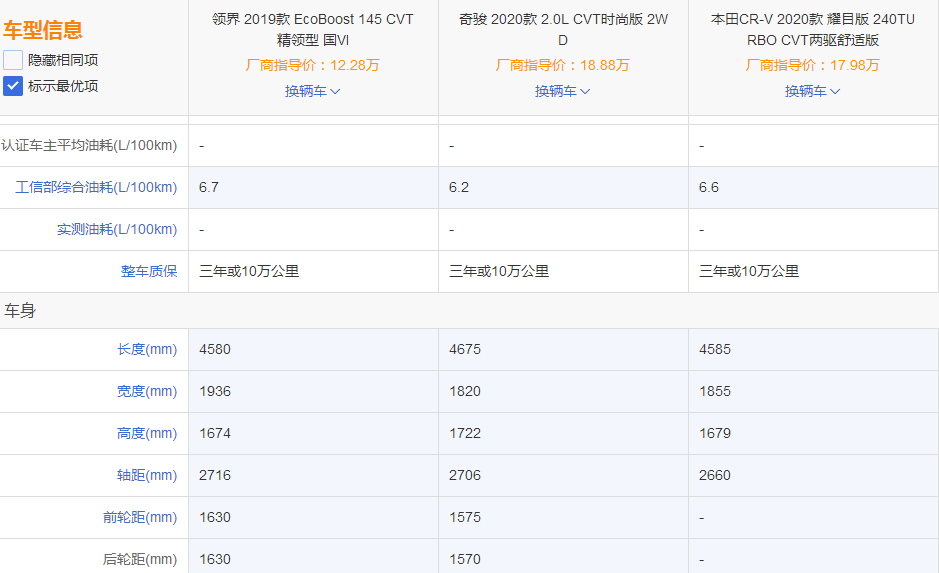This screenshot has width=939, height=573.
Task: Open 换辆车 dropdown under 本田CR-V 2020款
Action: [813, 91]
